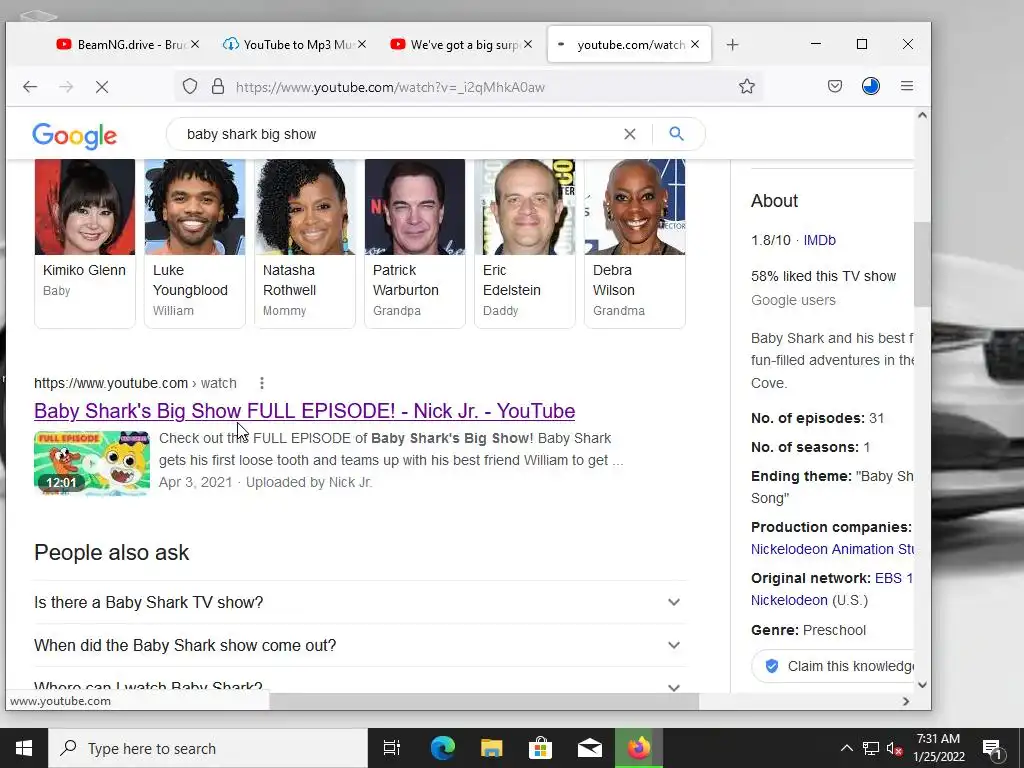The height and width of the screenshot is (768, 1024).
Task: Clear the Google search box
Action: 630,134
